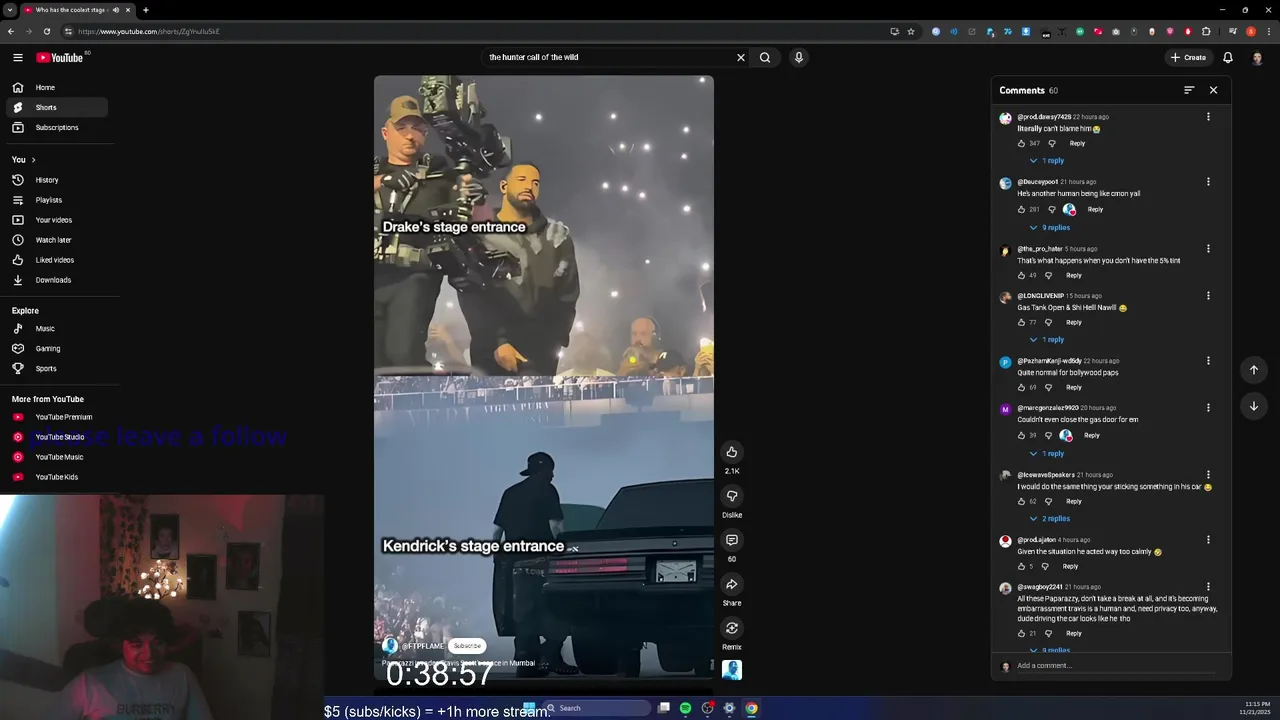
Task: Open Spotify from the taskbar
Action: (685, 708)
